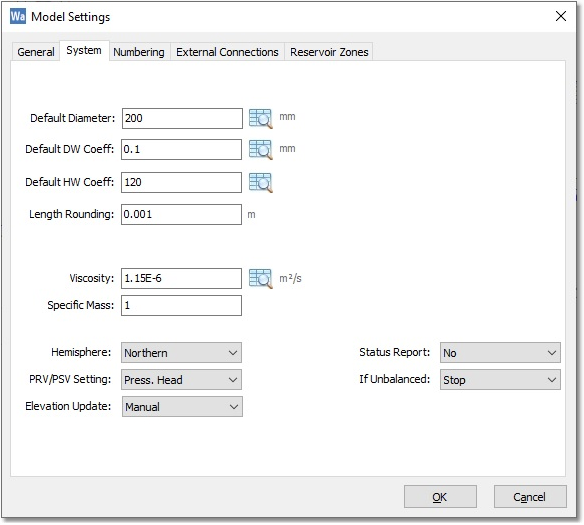Focus the Default HW Coeff field
This screenshot has height=525, width=584.
click(181, 182)
